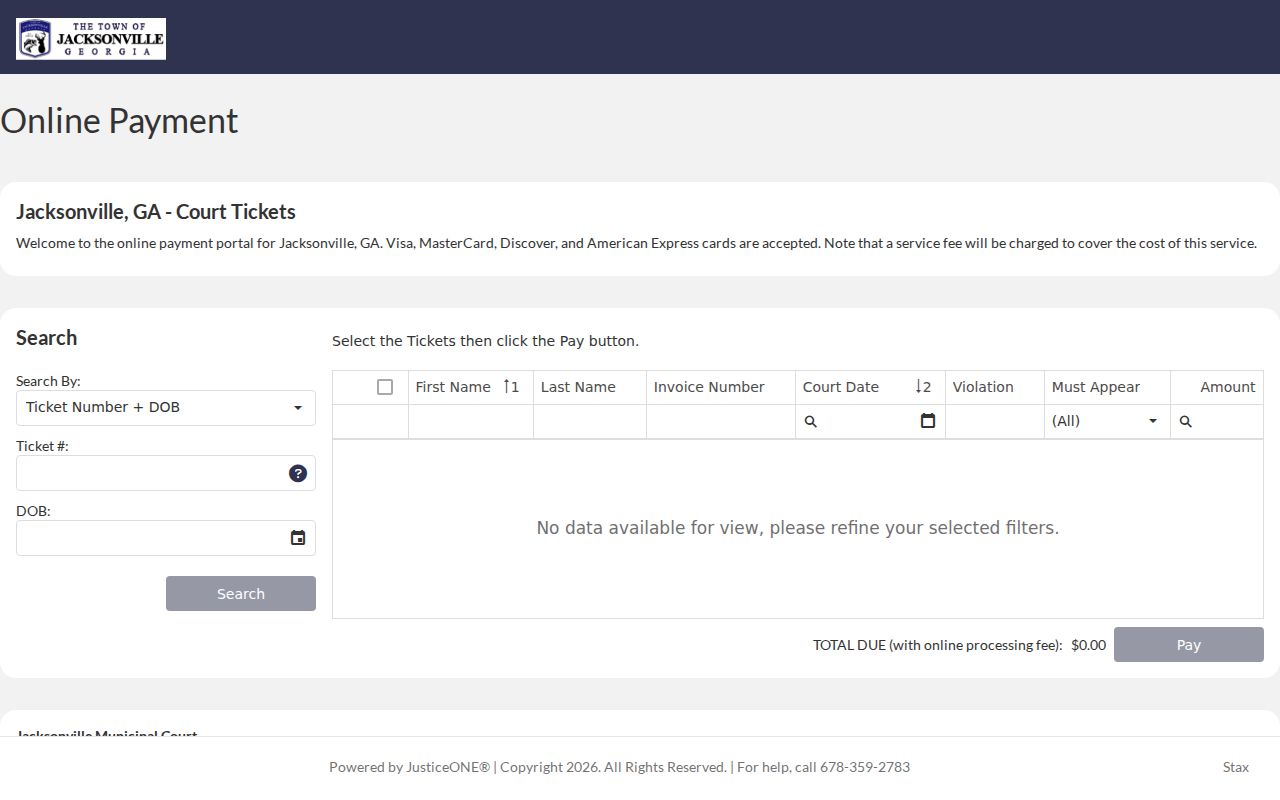This screenshot has height=800, width=1280.
Task: Click the 'No data available for view' message
Action: point(798,528)
